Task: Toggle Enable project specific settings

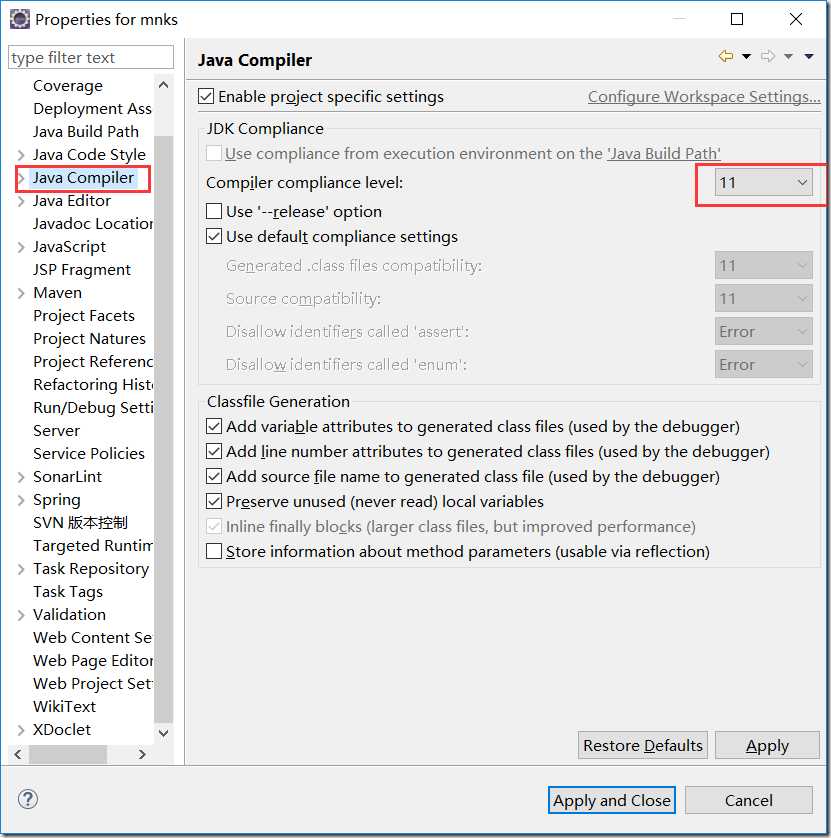Action: tap(206, 96)
